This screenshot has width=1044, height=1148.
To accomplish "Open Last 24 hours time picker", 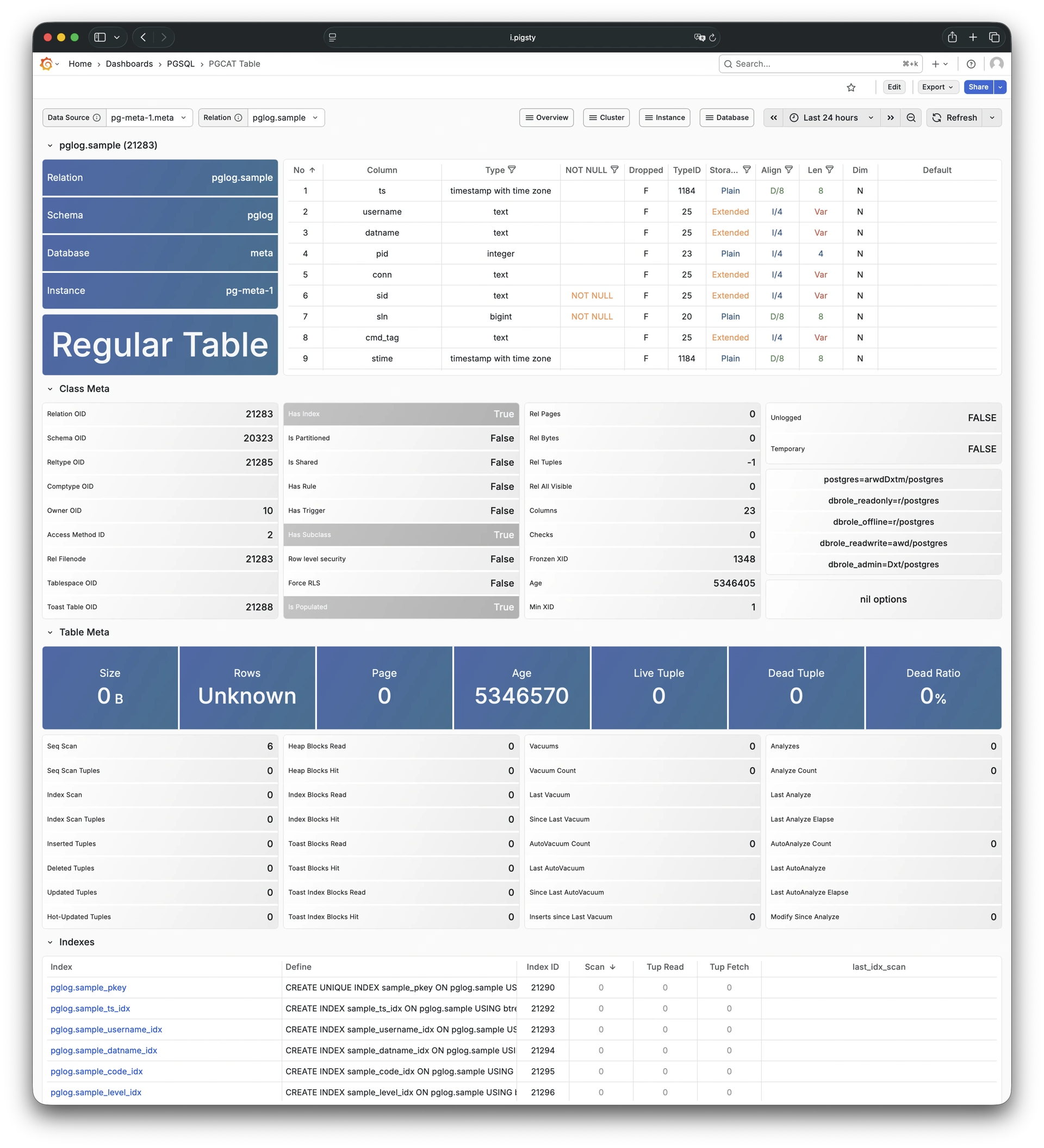I will pyautogui.click(x=831, y=117).
